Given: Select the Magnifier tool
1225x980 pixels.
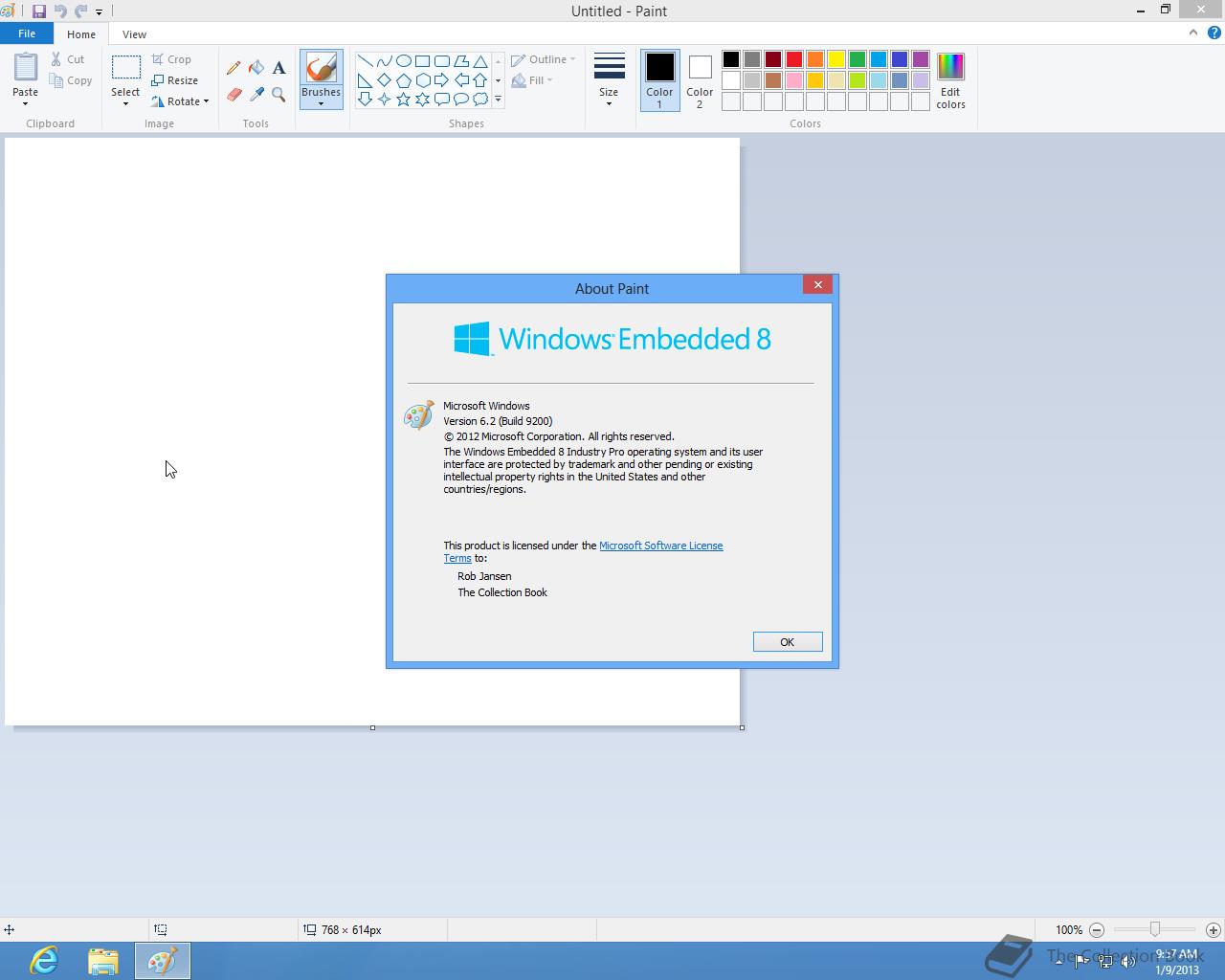Looking at the screenshot, I should [x=278, y=94].
